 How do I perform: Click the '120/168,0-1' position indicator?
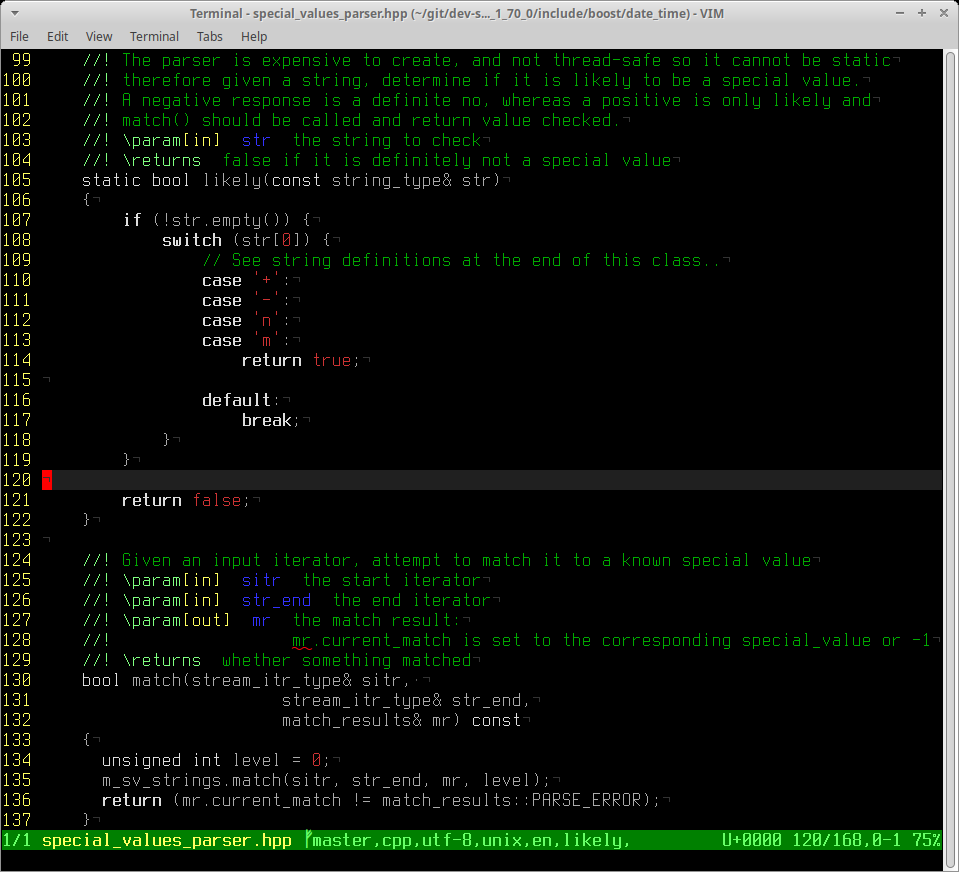pos(846,840)
